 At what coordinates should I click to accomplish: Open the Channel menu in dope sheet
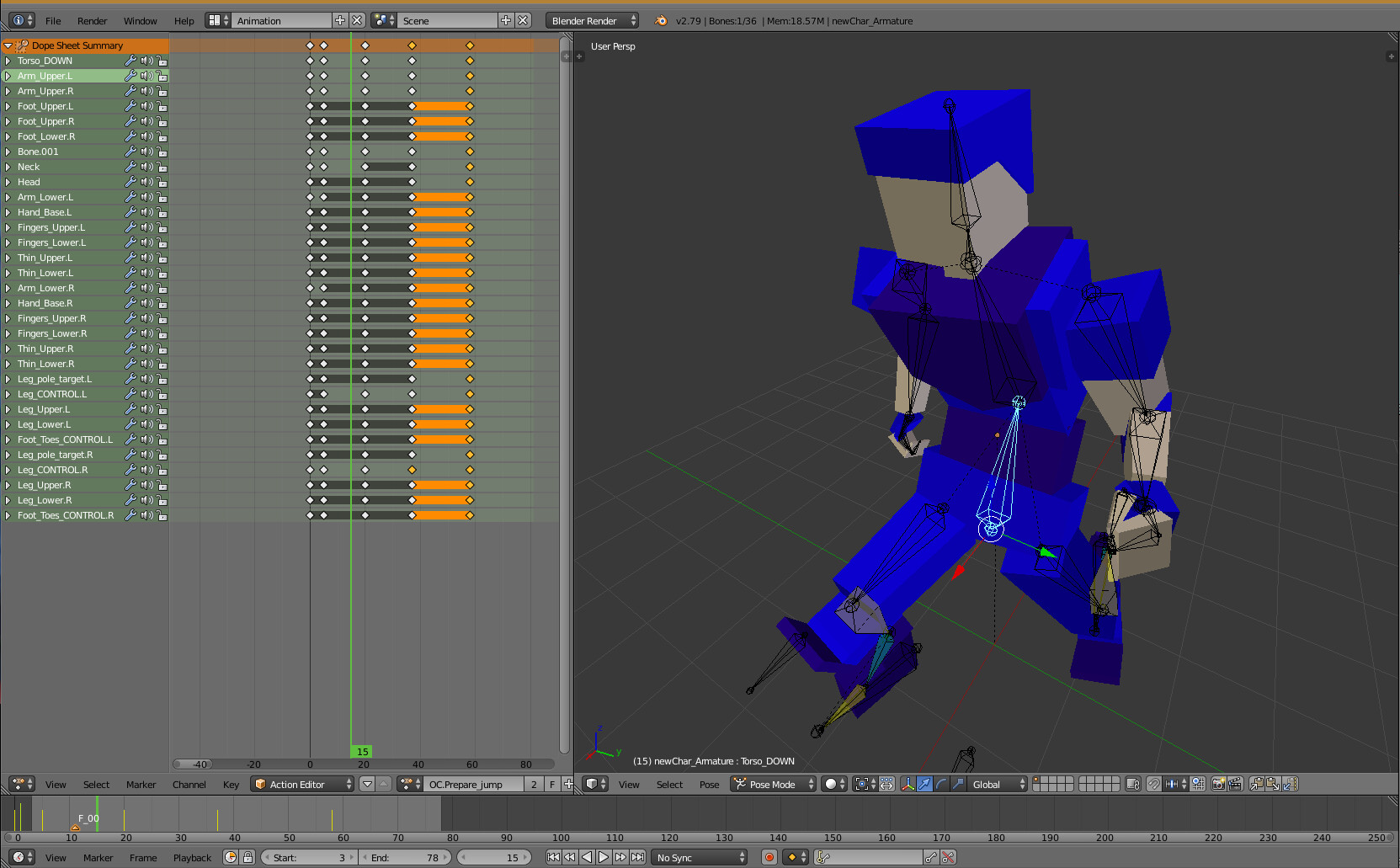[189, 784]
